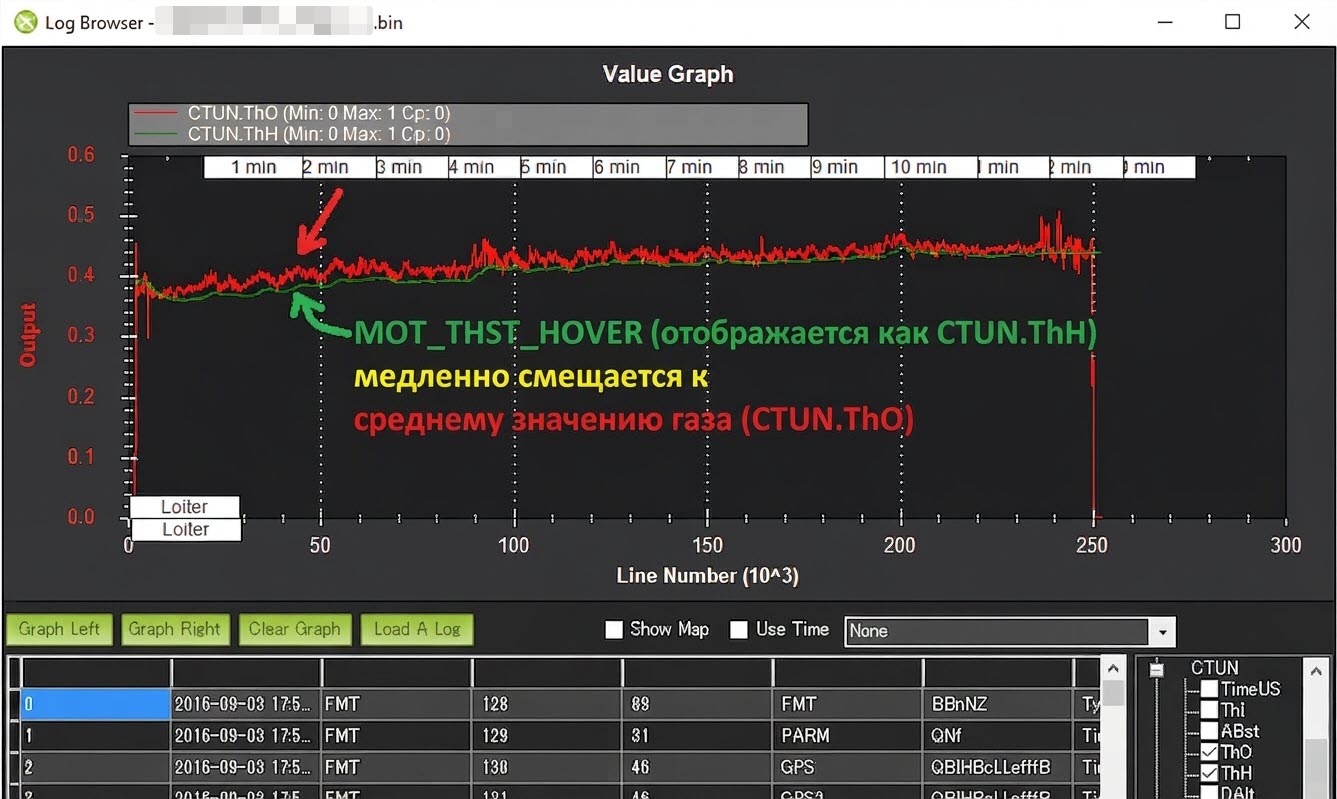The image size is (1337, 799).
Task: Click the 0.6 y-axis tick label
Action: [x=81, y=155]
